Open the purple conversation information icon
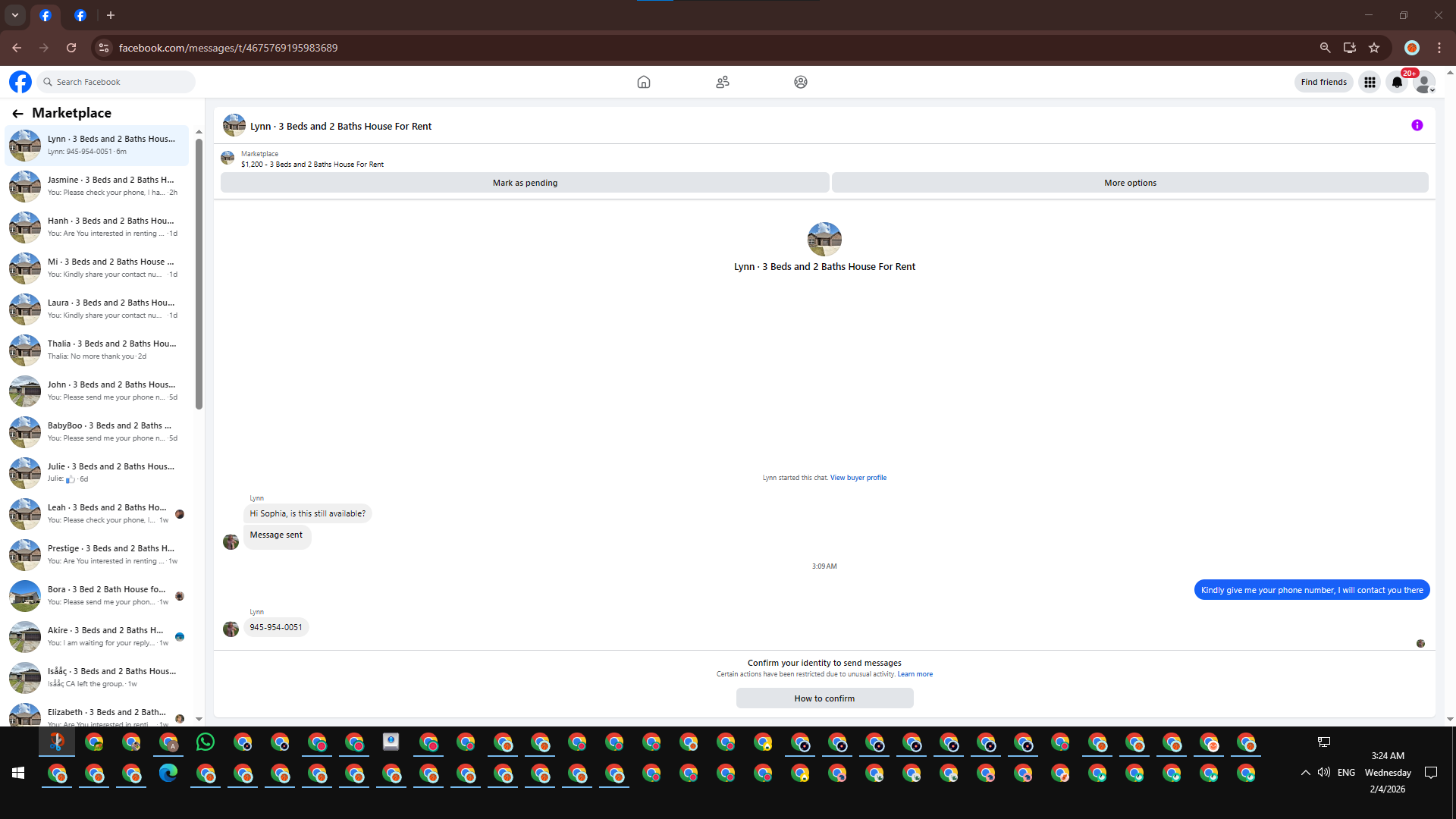The width and height of the screenshot is (1456, 819). tap(1417, 126)
